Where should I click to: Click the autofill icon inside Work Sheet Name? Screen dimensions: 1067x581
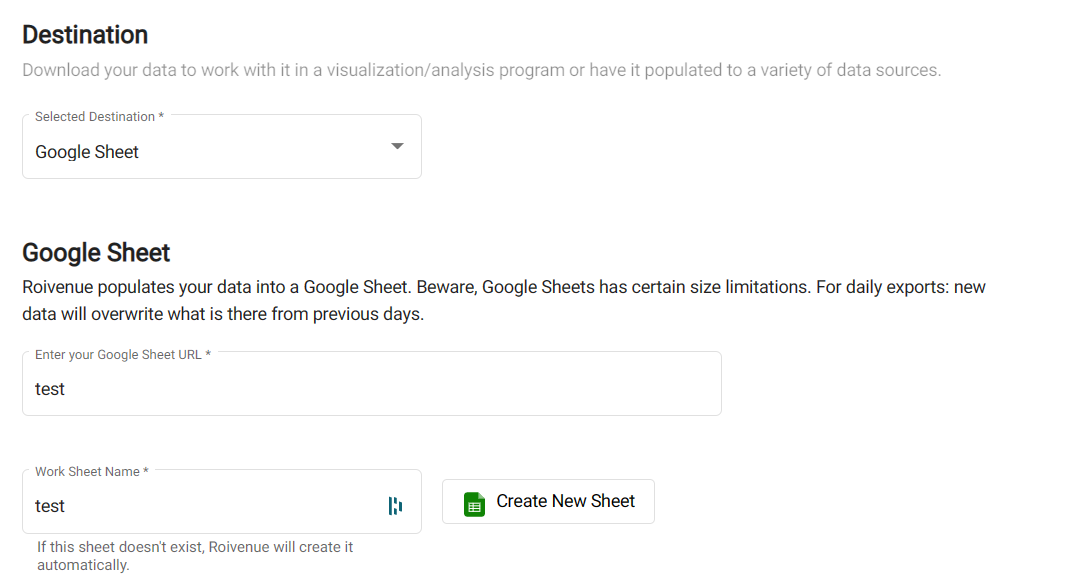tap(395, 505)
